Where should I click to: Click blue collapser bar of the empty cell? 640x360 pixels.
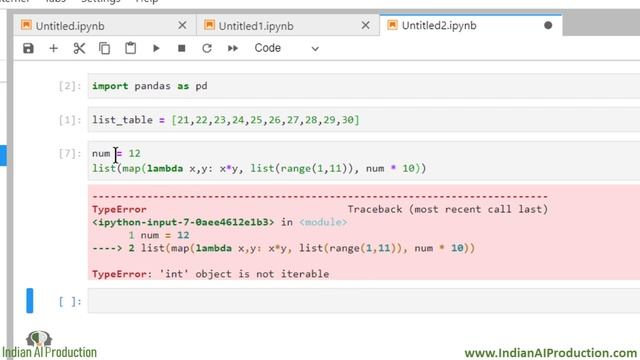coord(29,300)
